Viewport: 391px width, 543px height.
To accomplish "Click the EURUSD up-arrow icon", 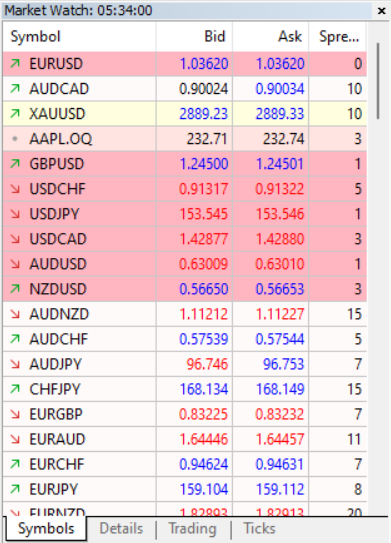I will [15, 64].
